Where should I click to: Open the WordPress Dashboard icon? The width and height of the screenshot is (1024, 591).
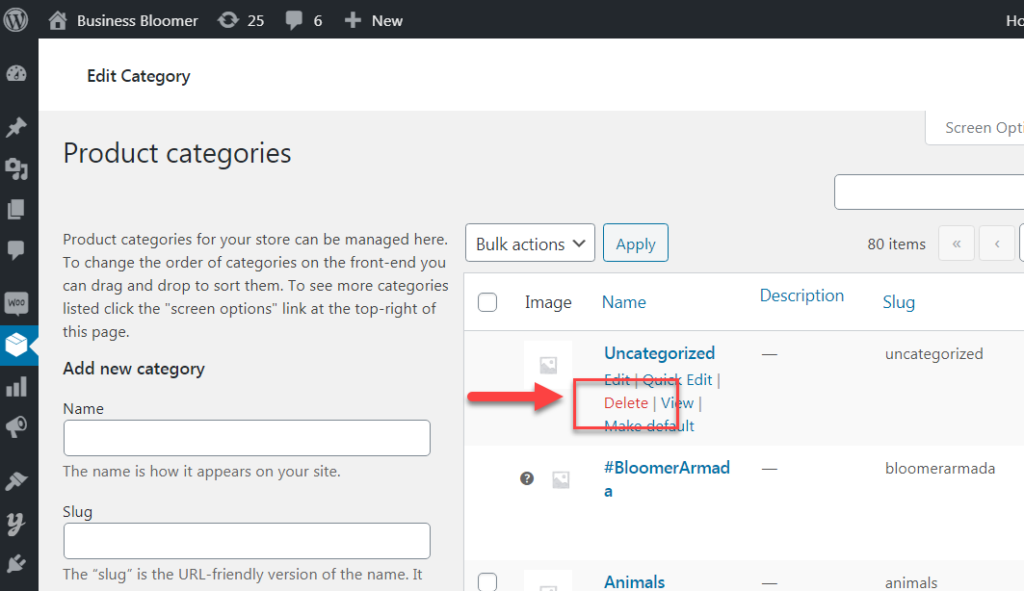(x=16, y=73)
